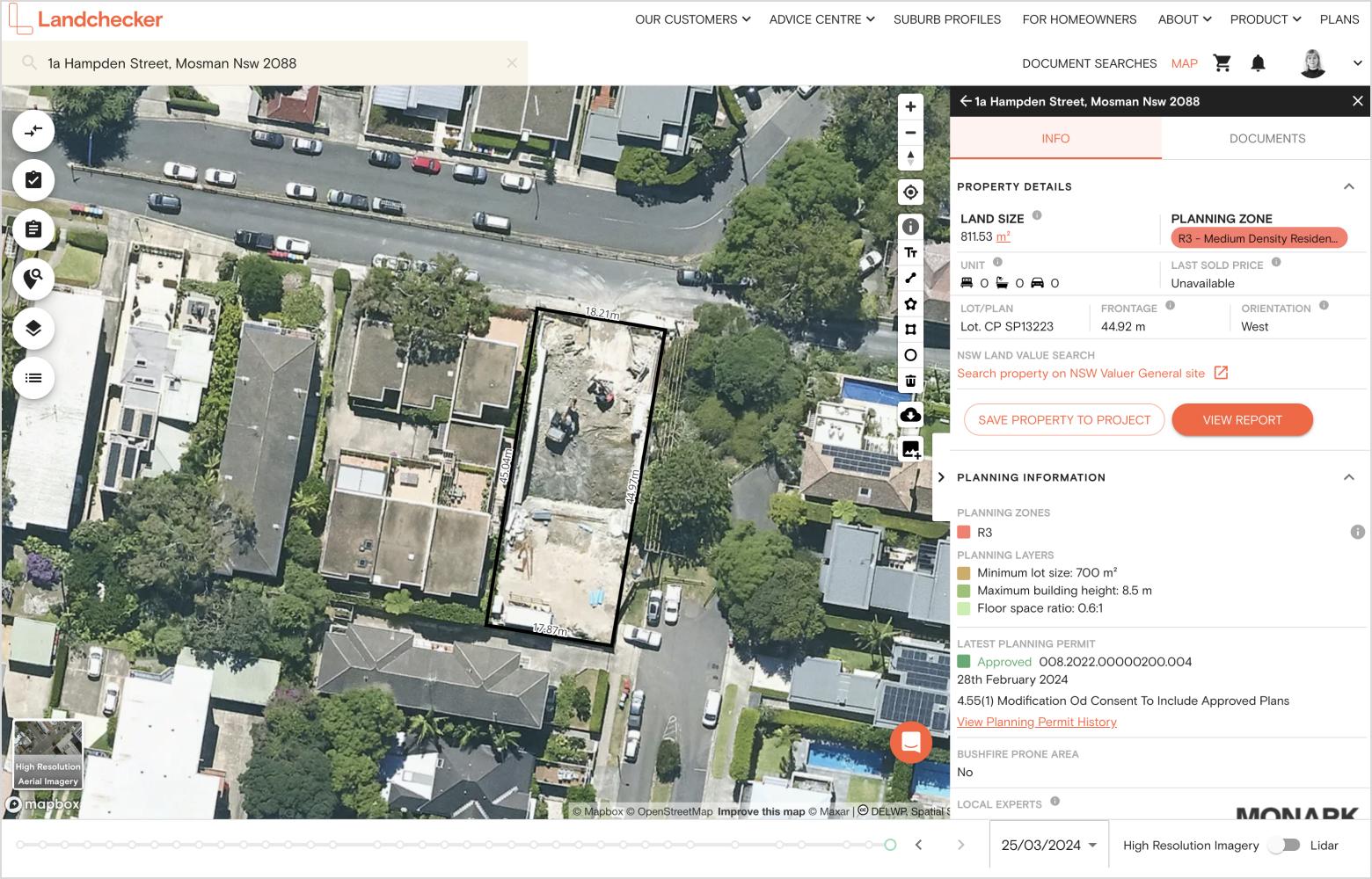Open the user profile avatar
The height and width of the screenshot is (879, 1372).
pos(1312,63)
